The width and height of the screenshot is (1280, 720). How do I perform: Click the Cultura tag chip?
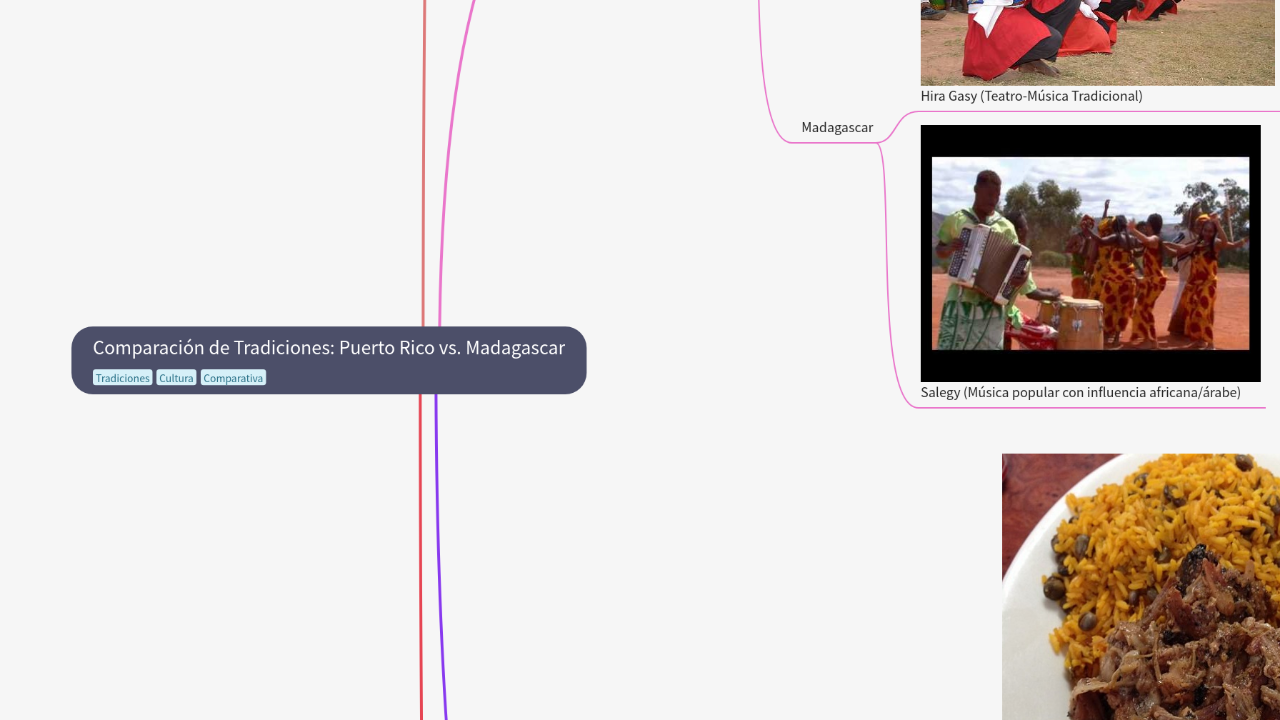coord(176,377)
